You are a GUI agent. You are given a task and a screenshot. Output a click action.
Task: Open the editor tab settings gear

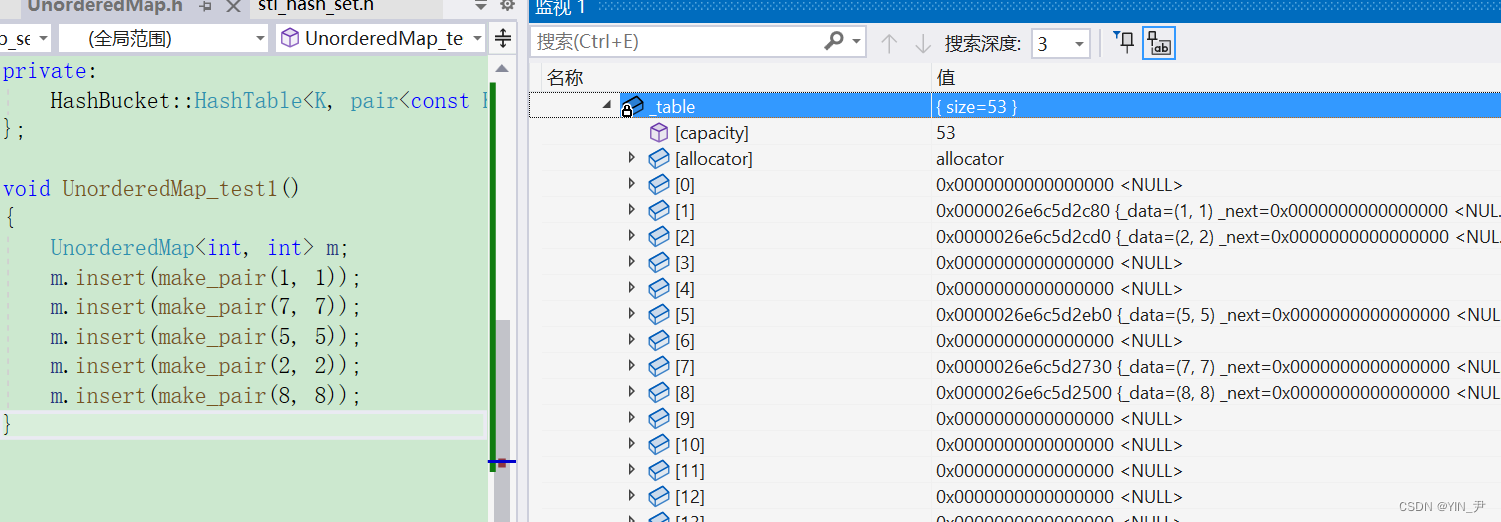point(506,5)
